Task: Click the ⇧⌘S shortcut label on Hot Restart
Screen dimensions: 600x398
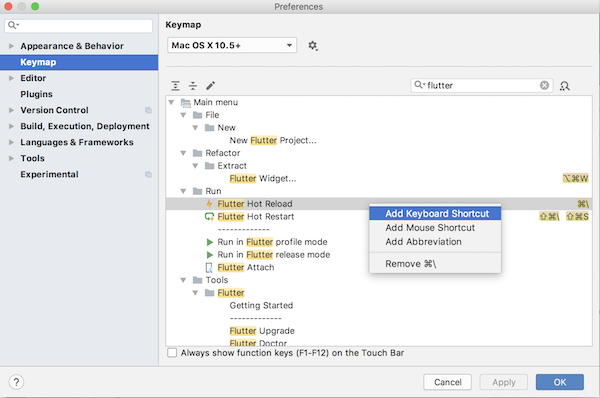Action: click(577, 217)
